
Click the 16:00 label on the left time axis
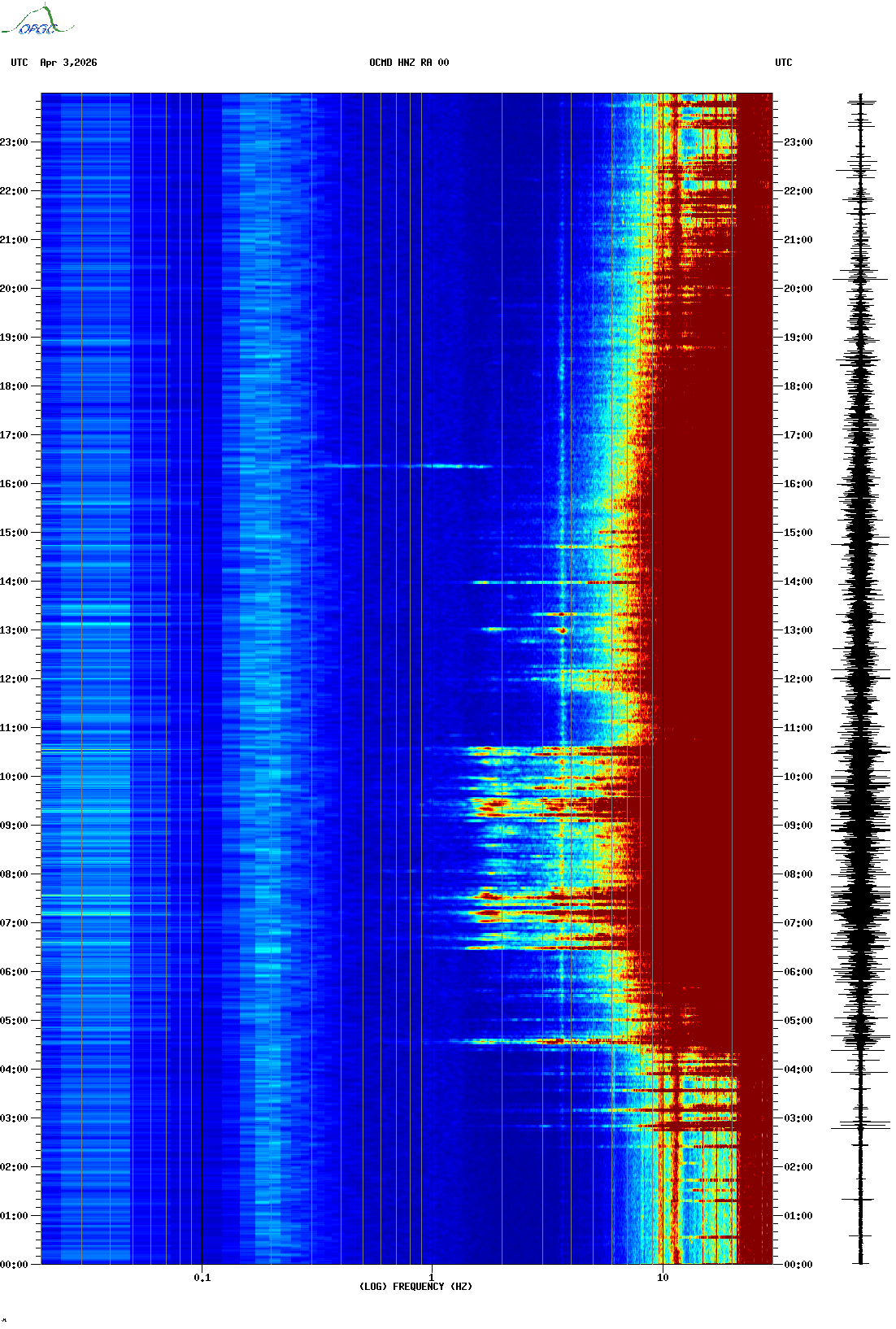(14, 484)
